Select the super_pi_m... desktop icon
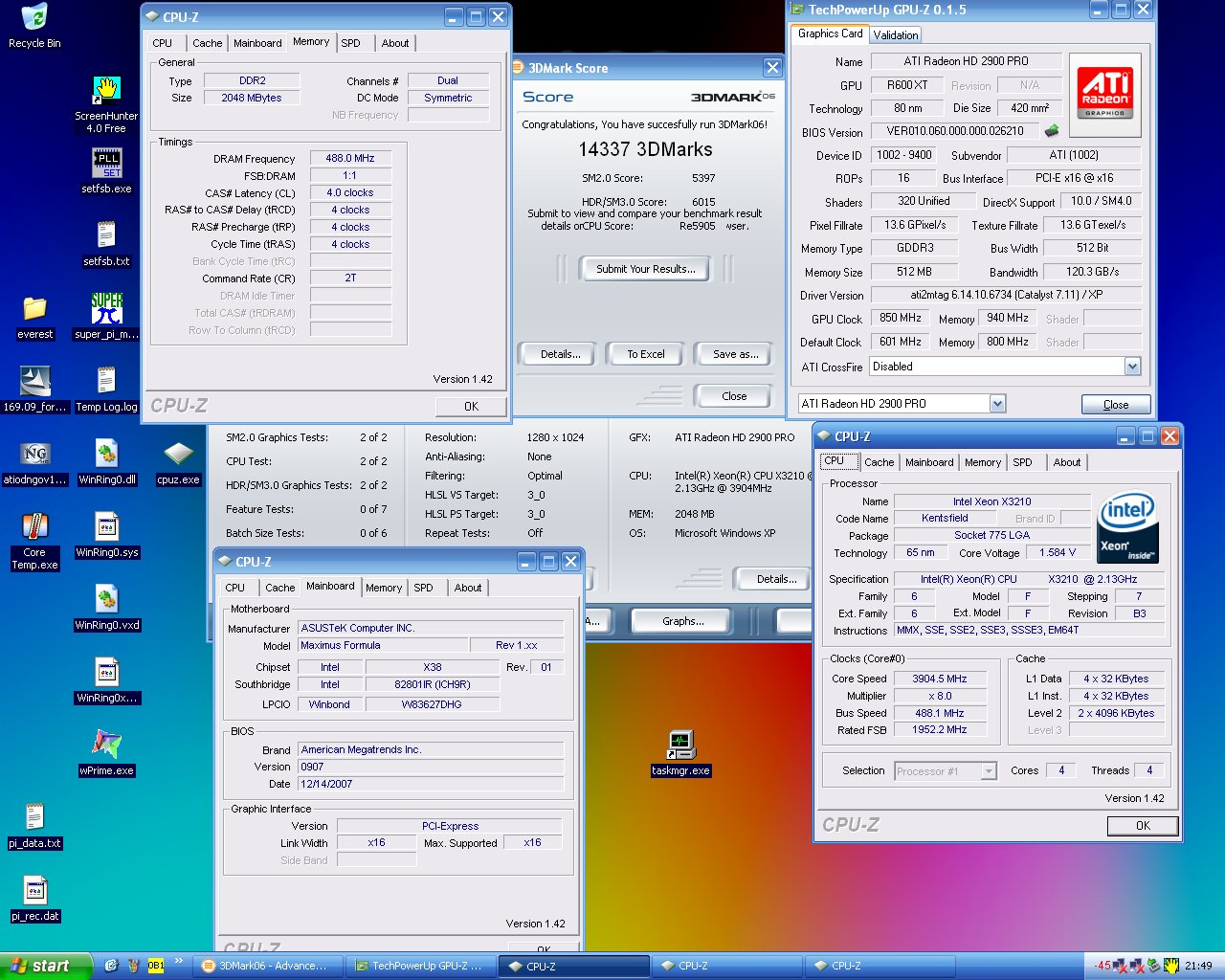Image resolution: width=1225 pixels, height=980 pixels. [x=106, y=318]
